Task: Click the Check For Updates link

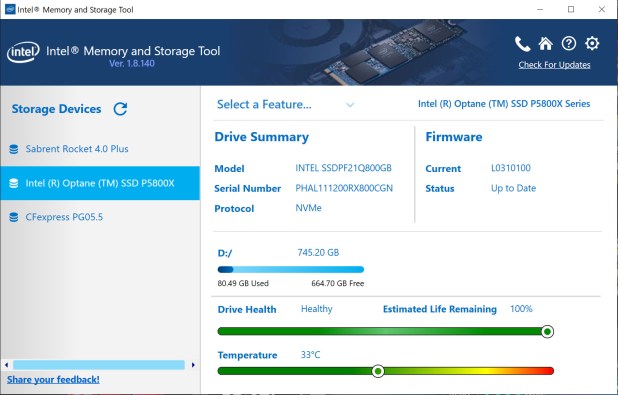Action: click(x=554, y=65)
